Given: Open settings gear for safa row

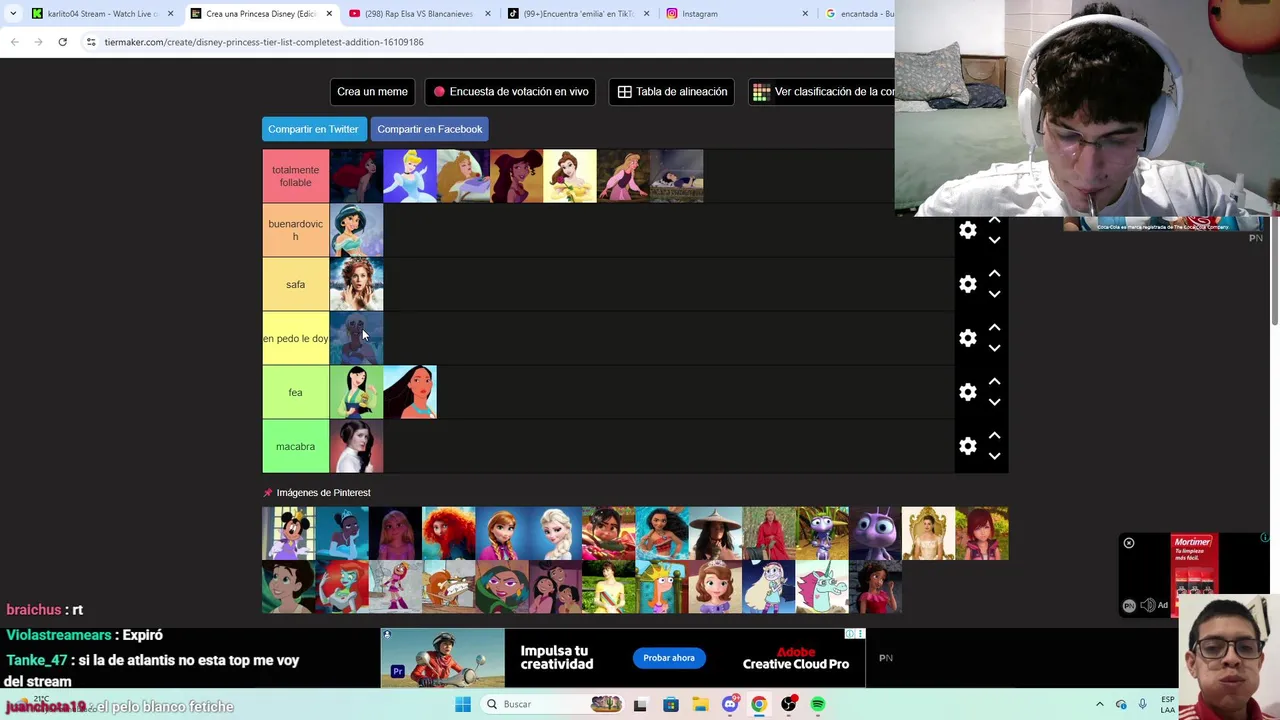Looking at the screenshot, I should 967,284.
